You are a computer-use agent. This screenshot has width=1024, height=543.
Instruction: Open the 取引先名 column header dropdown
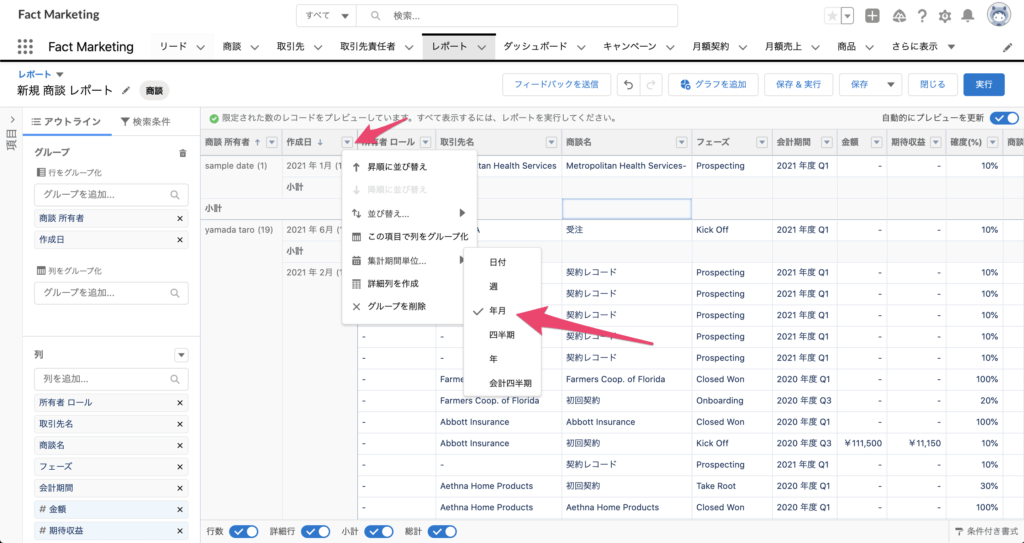point(552,142)
